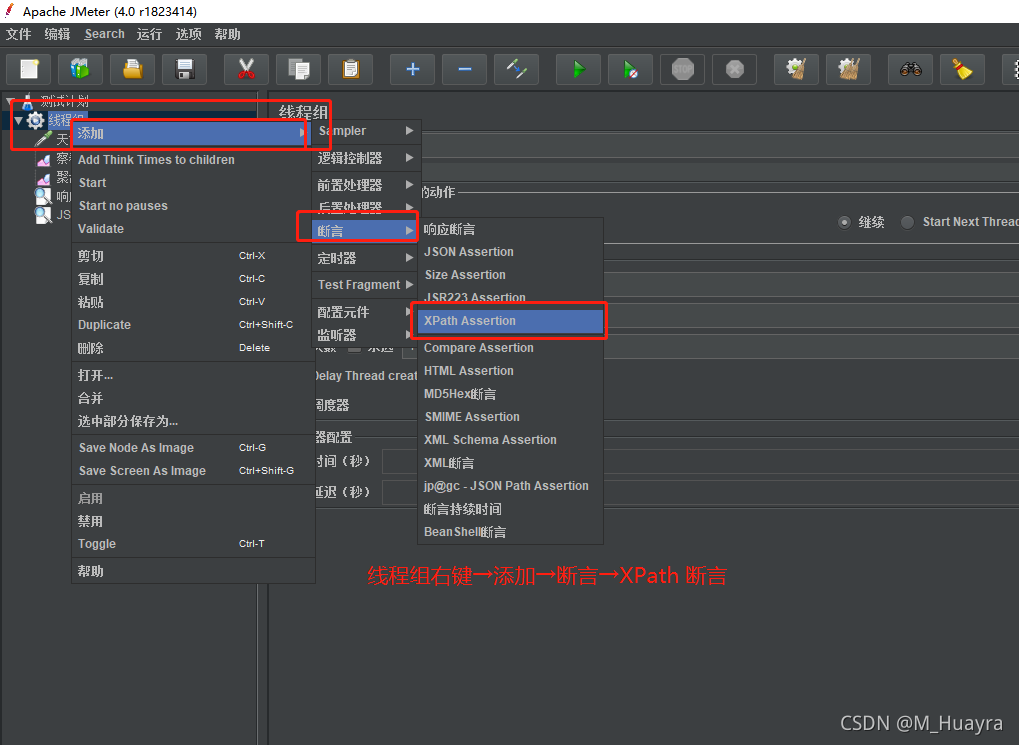Open the 帮助 menu in menu bar

click(227, 34)
